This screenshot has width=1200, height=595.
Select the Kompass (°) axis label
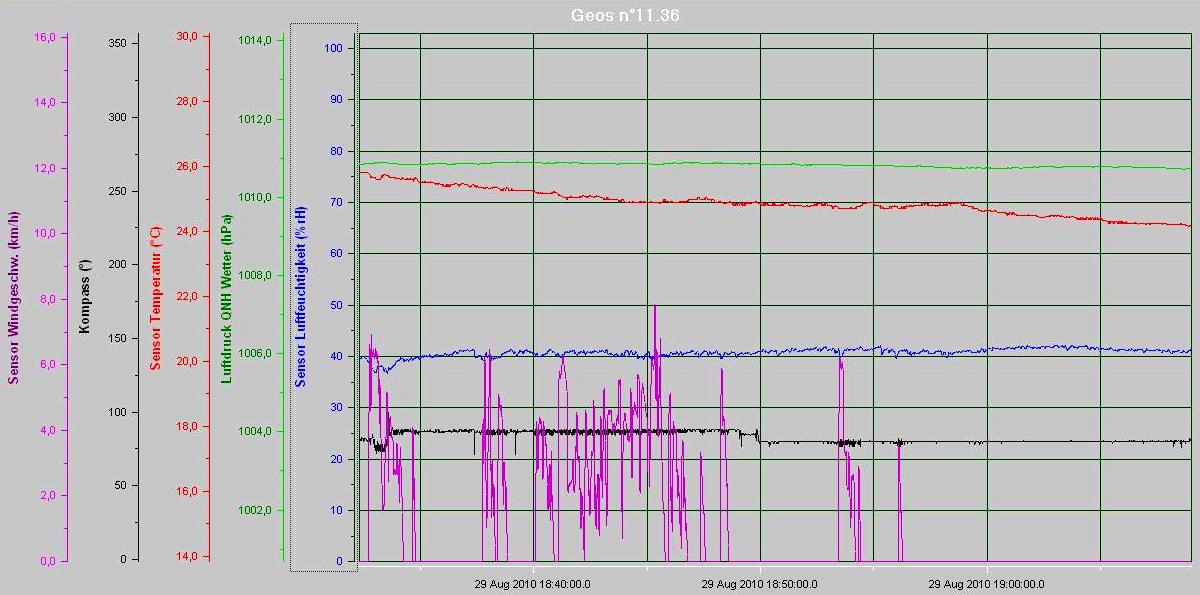tap(86, 297)
